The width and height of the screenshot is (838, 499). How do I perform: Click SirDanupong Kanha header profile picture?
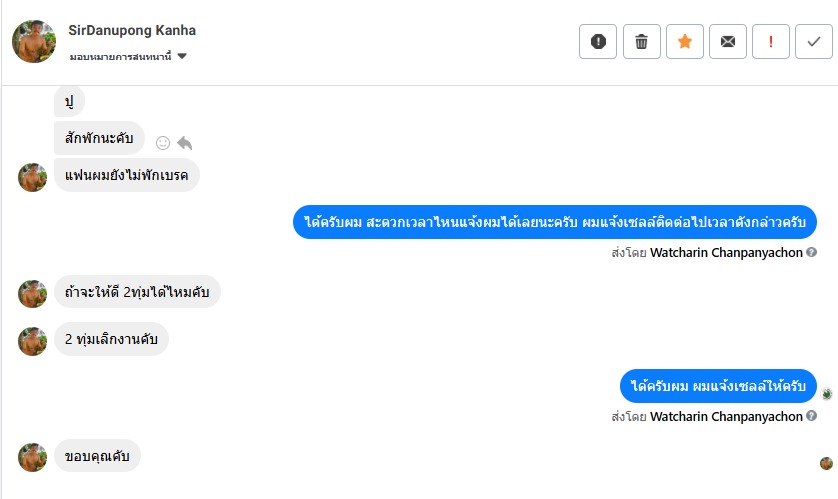coord(34,42)
